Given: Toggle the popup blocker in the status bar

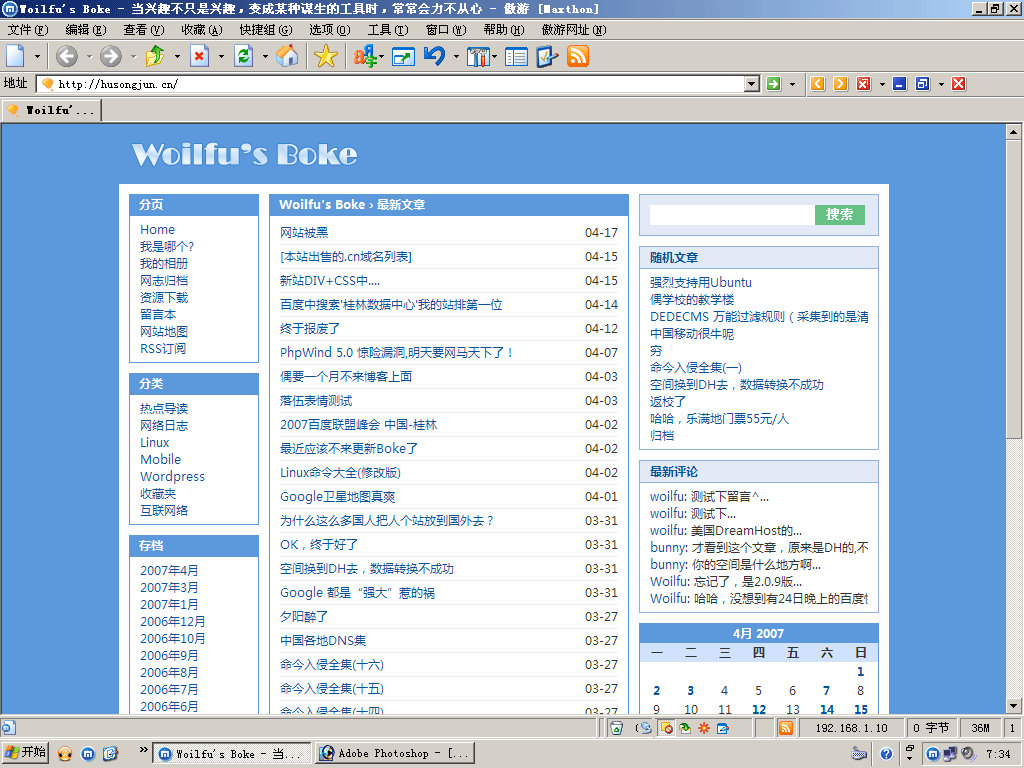Looking at the screenshot, I should coord(666,728).
